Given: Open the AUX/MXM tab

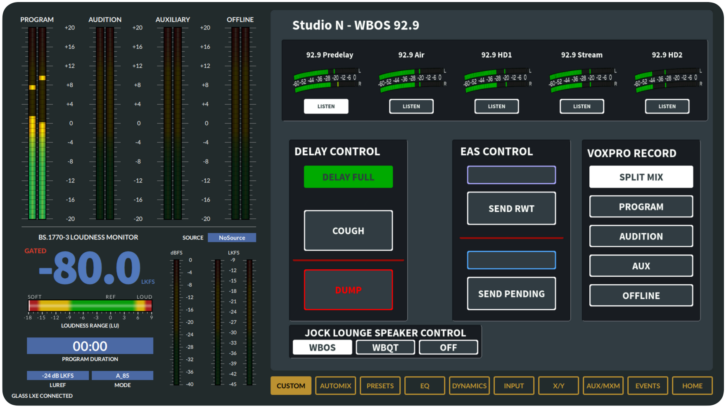Looking at the screenshot, I should 603,385.
